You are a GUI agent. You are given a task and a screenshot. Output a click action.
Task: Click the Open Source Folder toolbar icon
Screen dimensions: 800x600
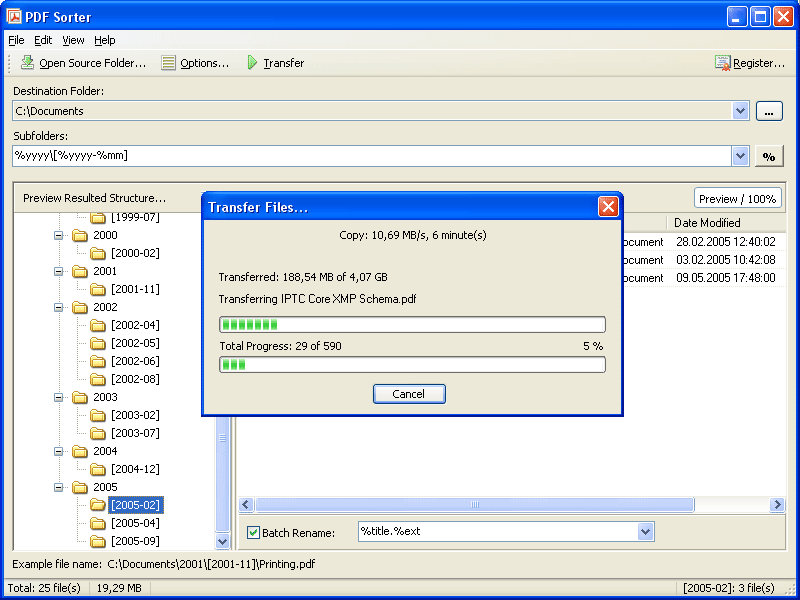pos(27,63)
